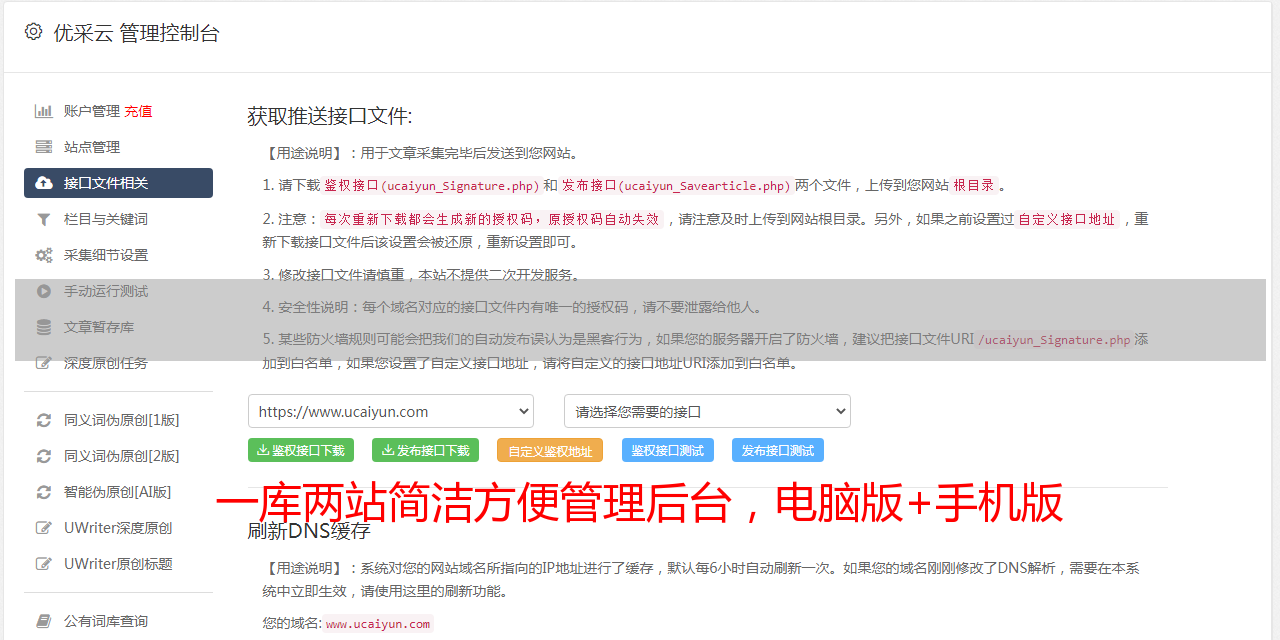Viewport: 1280px width, 640px height.
Task: Open 智能伪原创[AI版]
Action: coord(118,492)
